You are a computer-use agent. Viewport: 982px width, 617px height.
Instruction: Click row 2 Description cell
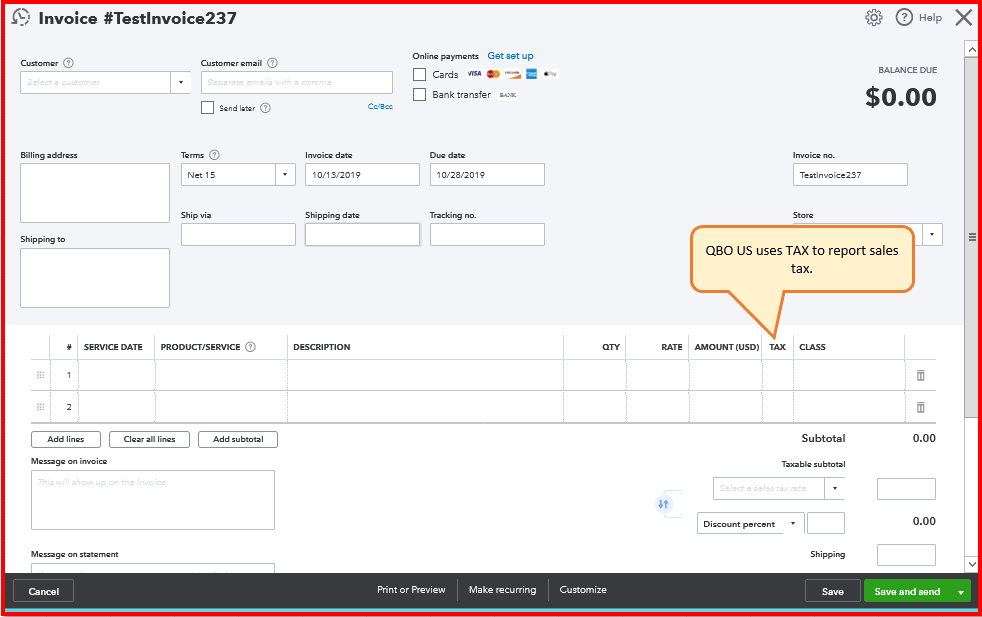click(x=425, y=407)
